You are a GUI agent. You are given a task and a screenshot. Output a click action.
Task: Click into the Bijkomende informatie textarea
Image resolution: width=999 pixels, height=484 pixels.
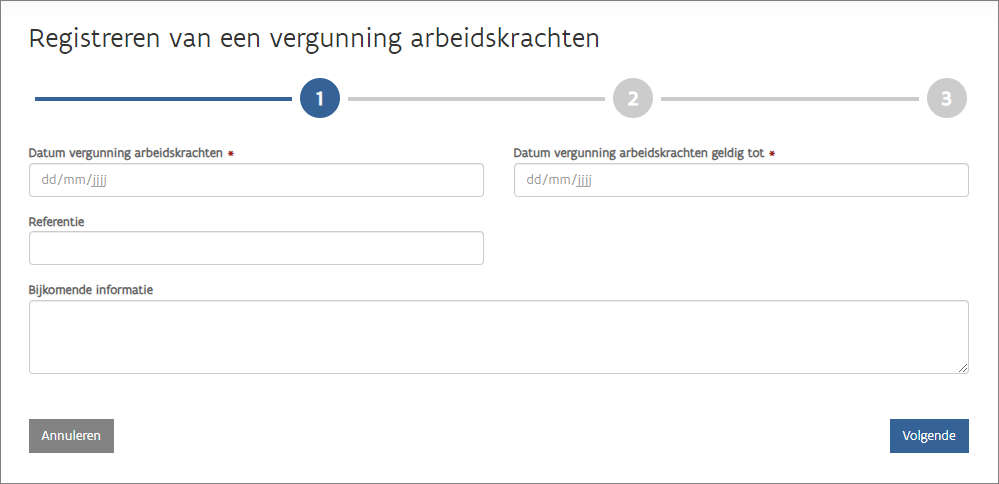[498, 337]
